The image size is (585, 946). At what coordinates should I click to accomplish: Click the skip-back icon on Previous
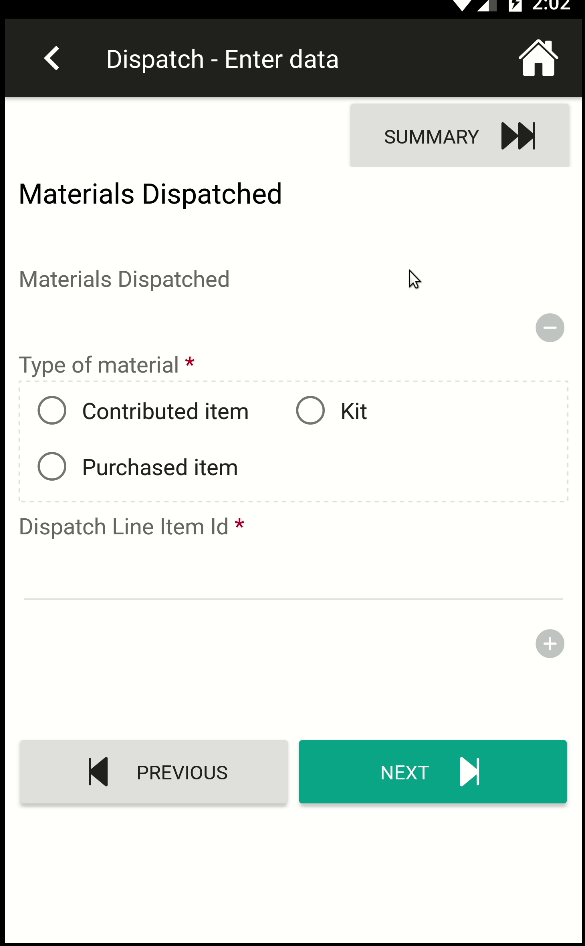coord(98,772)
